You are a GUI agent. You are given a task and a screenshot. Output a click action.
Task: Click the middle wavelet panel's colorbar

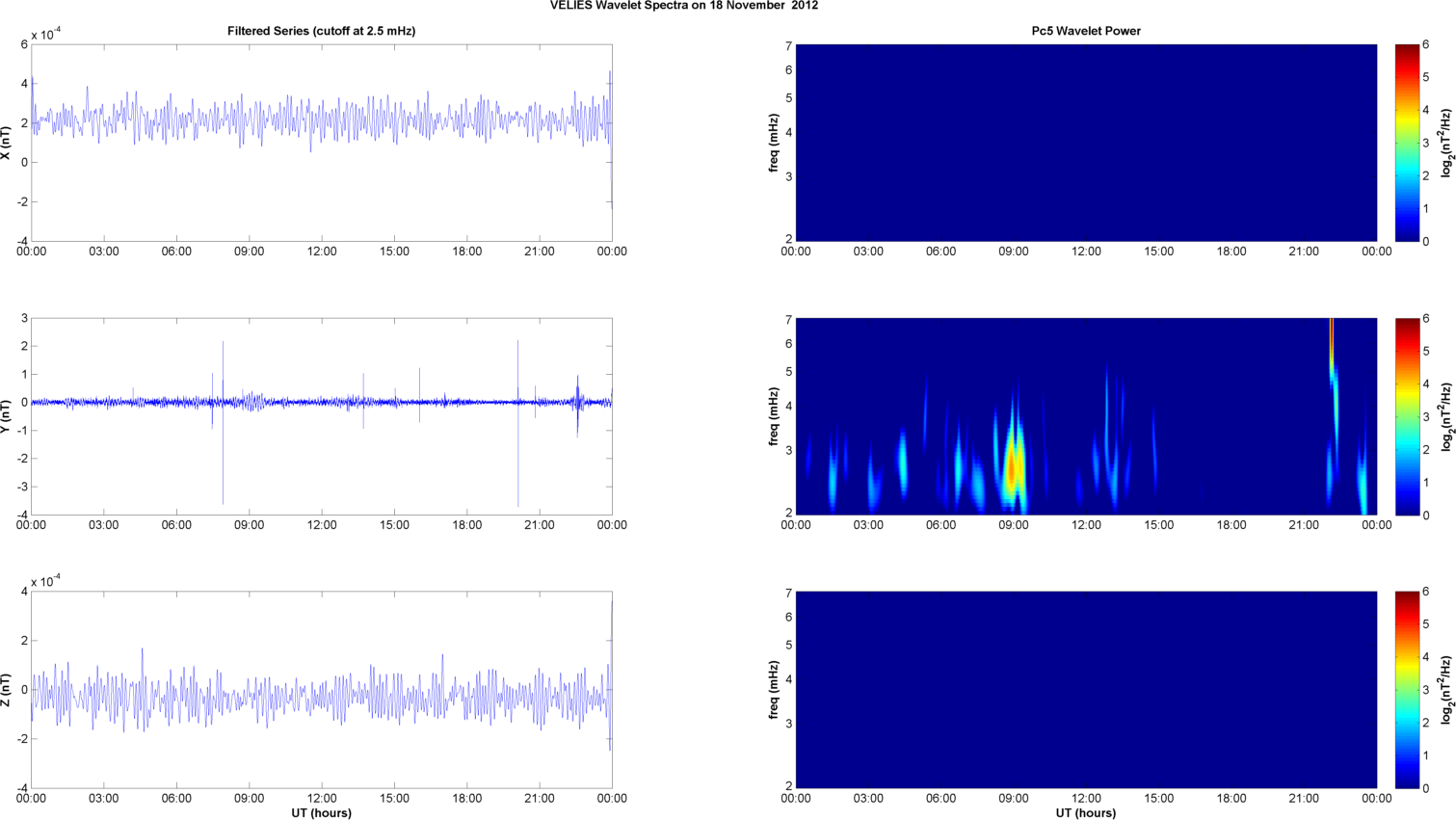pyautogui.click(x=1407, y=416)
